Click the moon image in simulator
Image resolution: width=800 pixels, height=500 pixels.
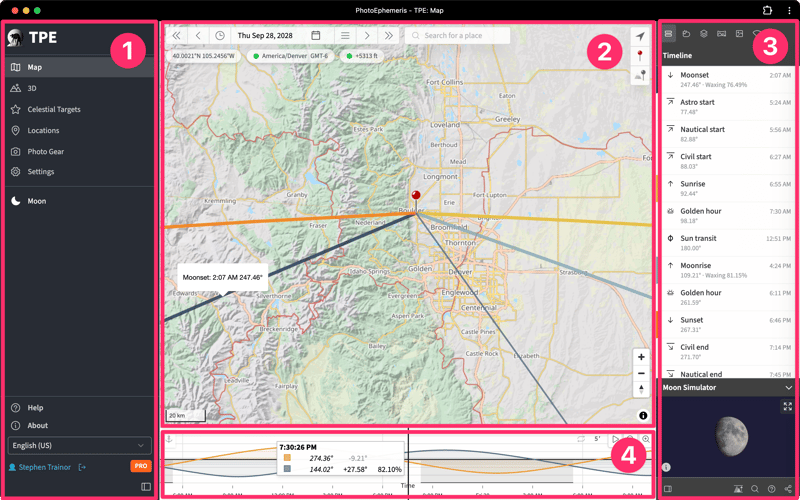pyautogui.click(x=732, y=437)
